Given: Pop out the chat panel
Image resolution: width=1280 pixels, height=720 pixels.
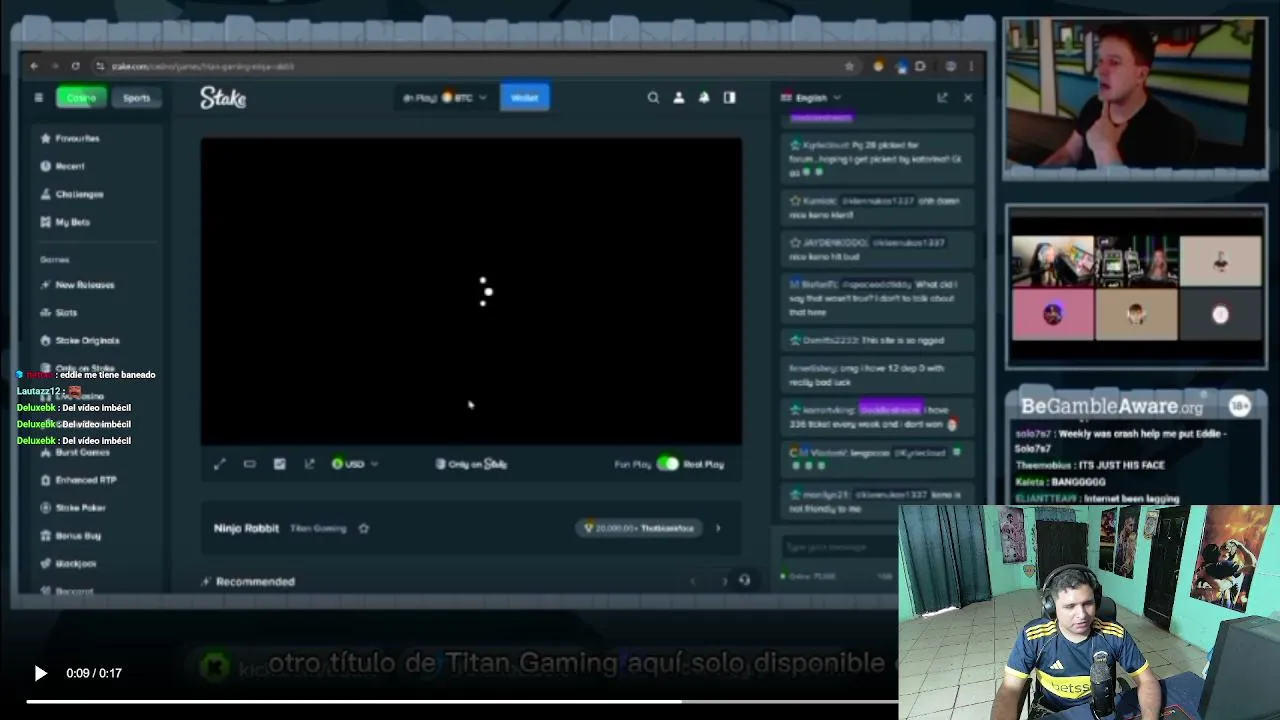Looking at the screenshot, I should [942, 98].
